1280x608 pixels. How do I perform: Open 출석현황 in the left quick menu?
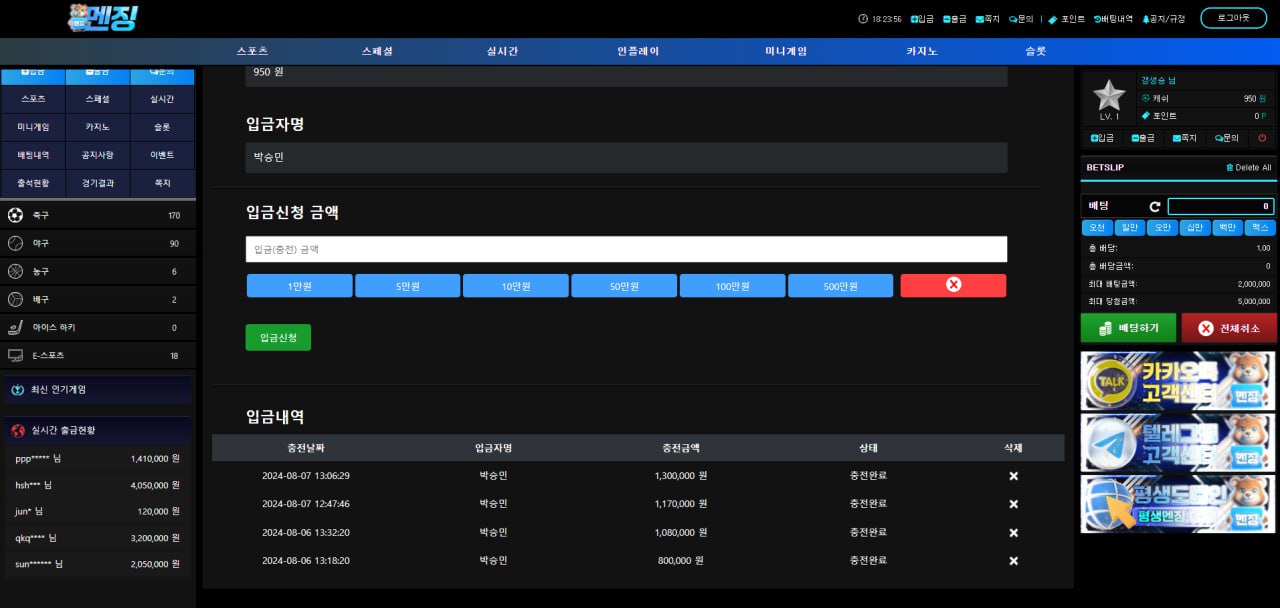pos(33,183)
